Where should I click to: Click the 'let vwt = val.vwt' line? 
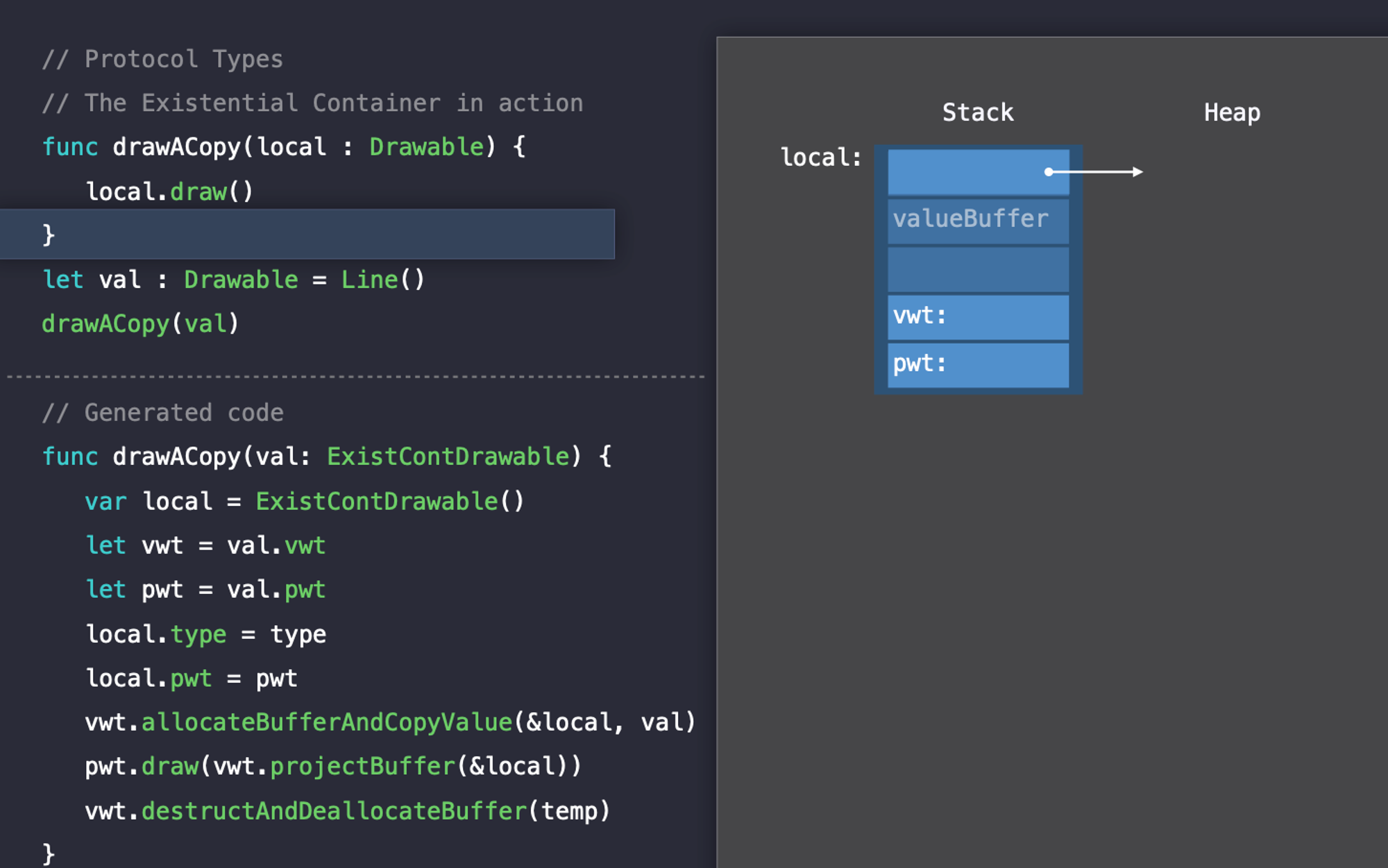click(205, 545)
